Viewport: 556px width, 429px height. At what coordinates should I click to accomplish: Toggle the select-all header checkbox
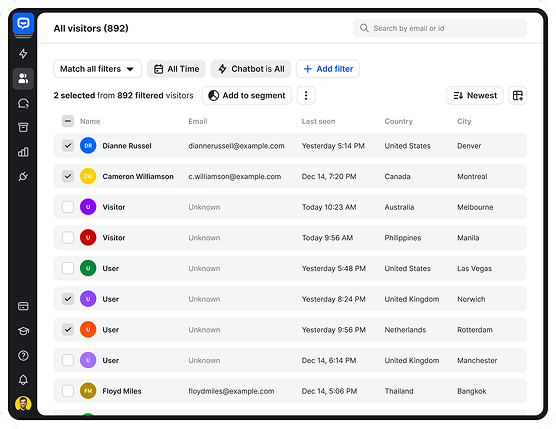click(68, 121)
